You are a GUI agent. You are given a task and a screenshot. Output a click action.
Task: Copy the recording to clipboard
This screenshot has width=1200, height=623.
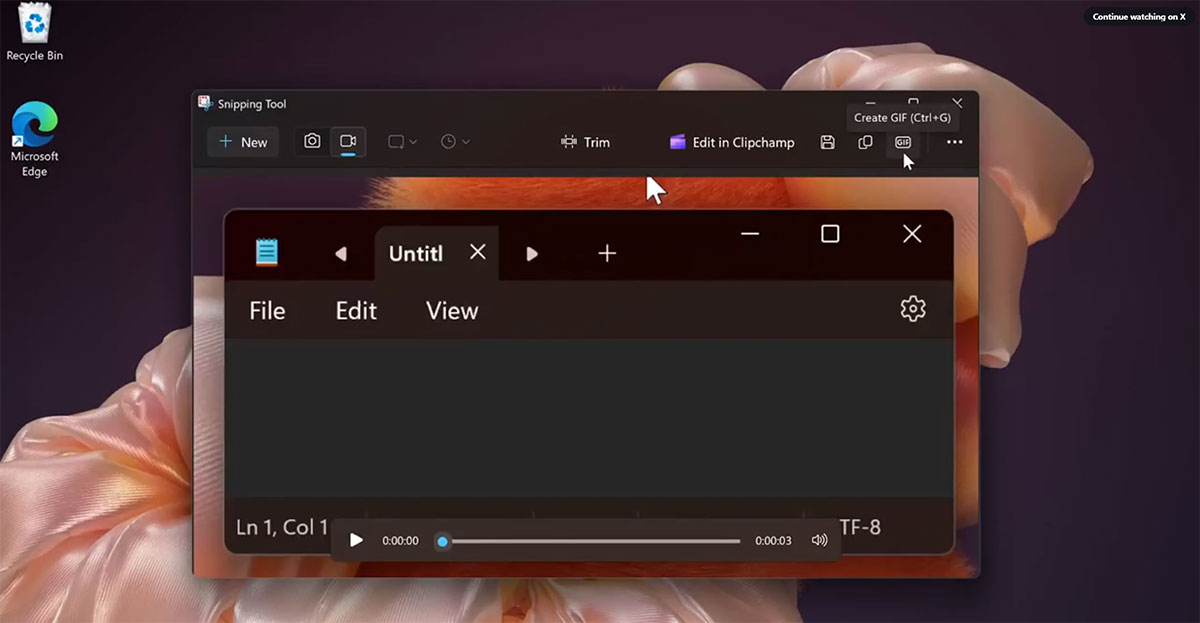pos(865,142)
